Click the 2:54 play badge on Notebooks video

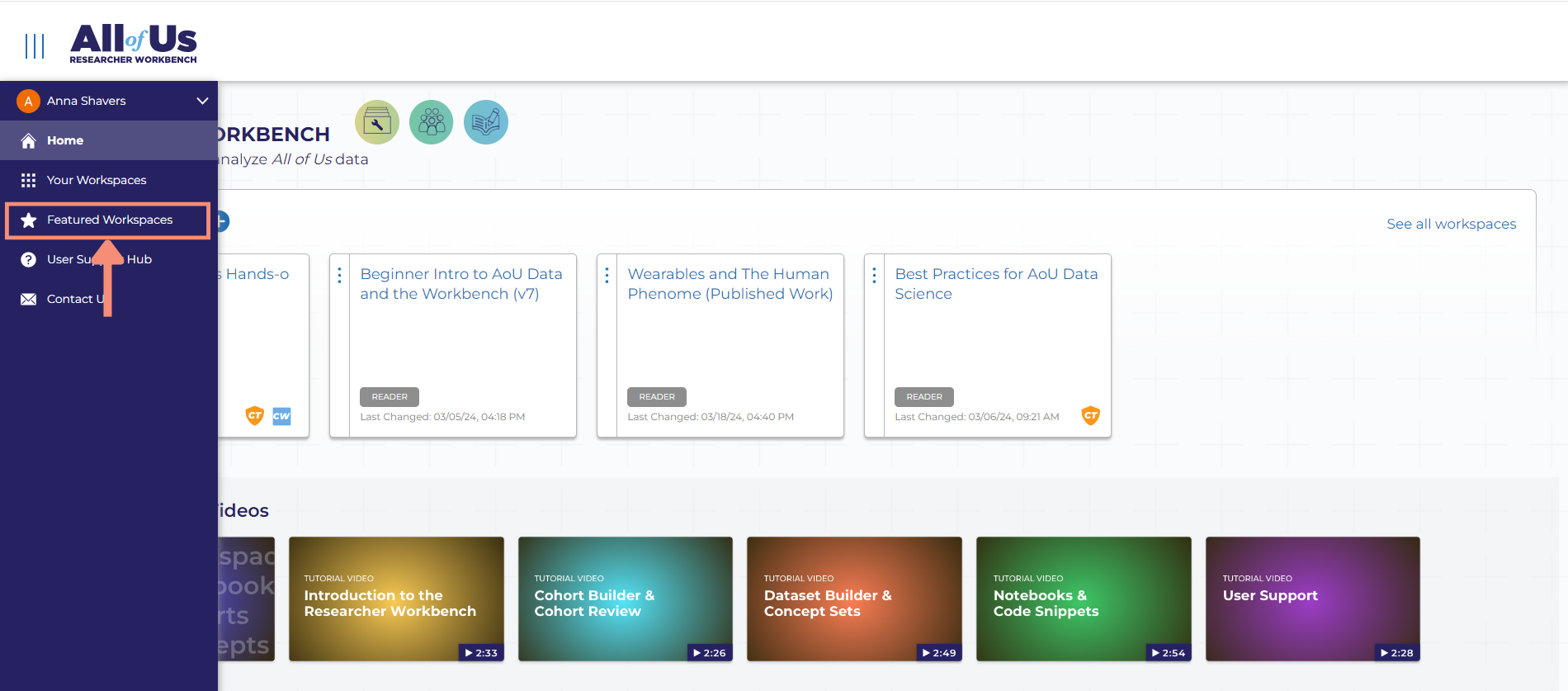1169,653
